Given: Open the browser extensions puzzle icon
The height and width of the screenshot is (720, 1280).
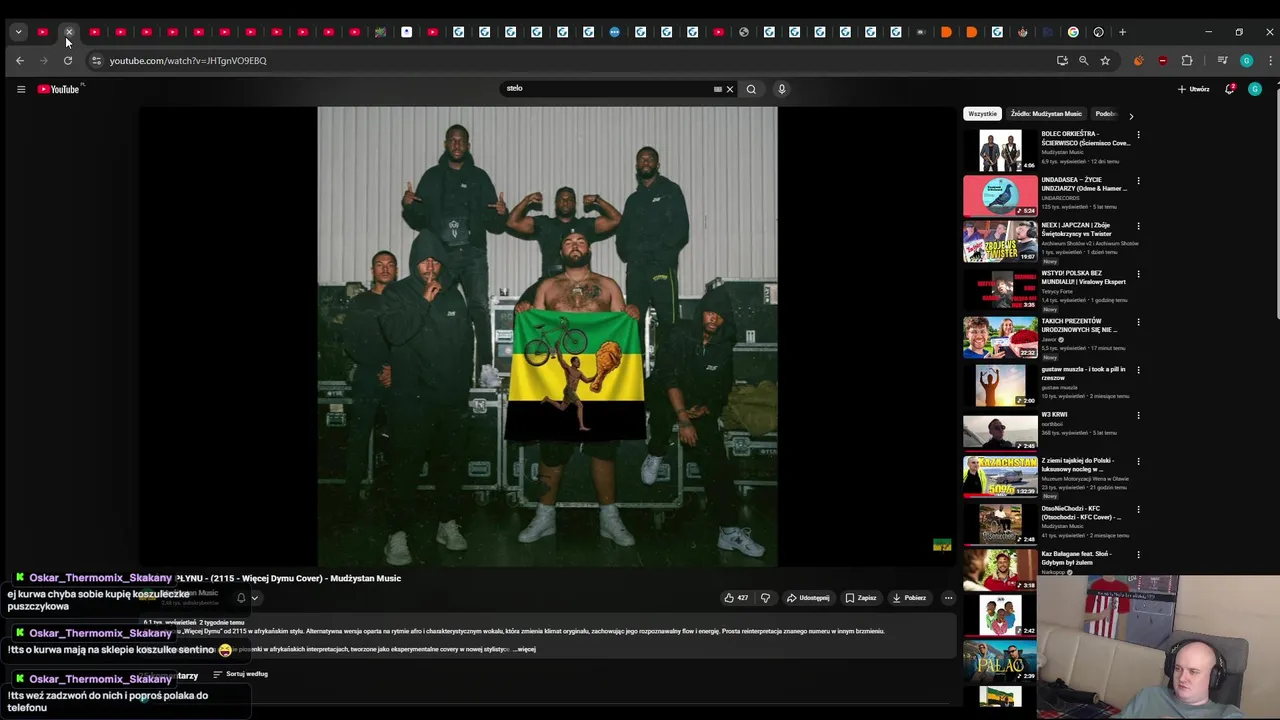Looking at the screenshot, I should [1187, 61].
